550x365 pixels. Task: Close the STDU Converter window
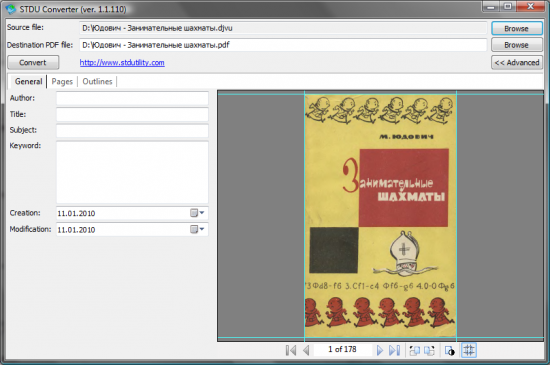point(530,6)
